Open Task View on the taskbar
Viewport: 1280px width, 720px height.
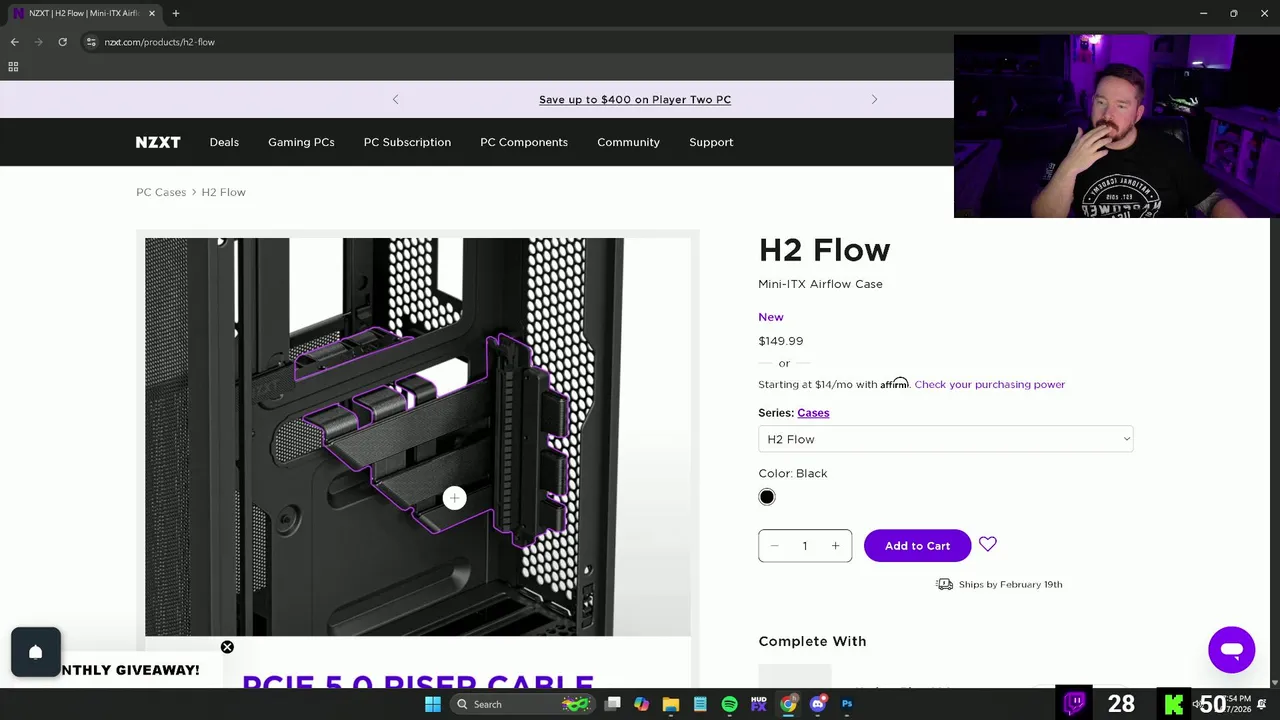click(x=613, y=704)
